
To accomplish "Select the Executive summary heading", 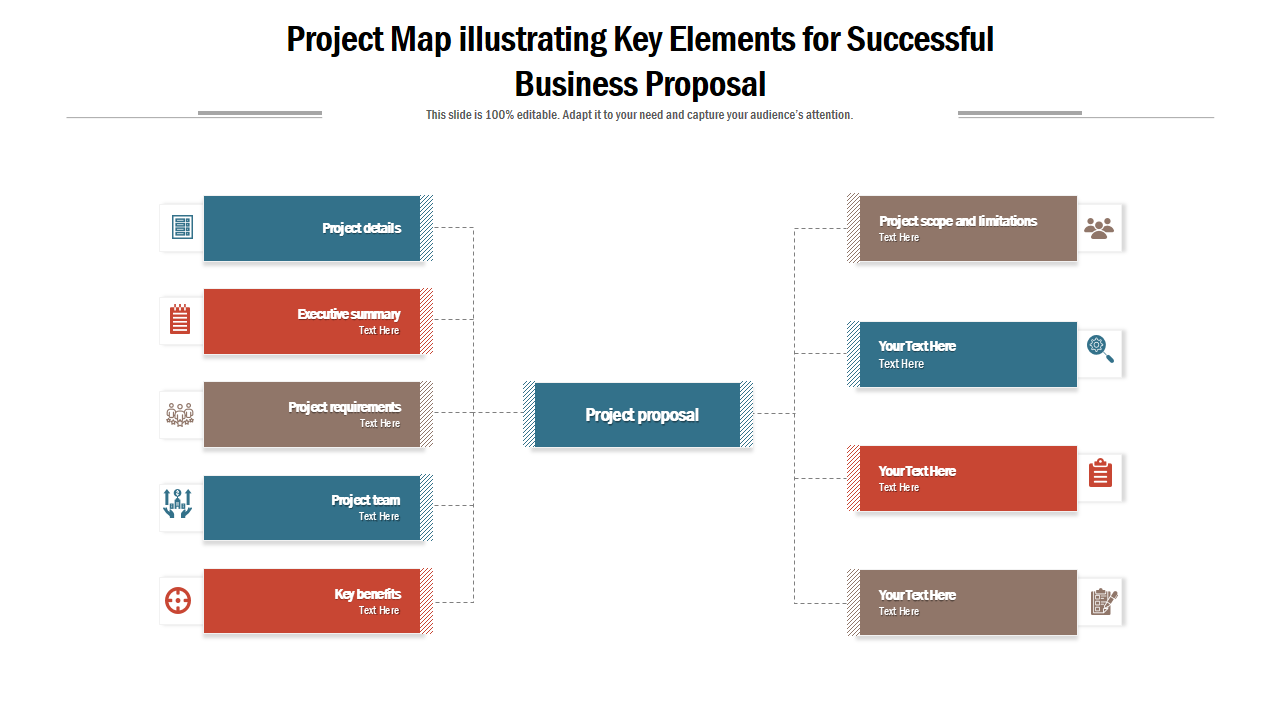I will click(x=349, y=314).
